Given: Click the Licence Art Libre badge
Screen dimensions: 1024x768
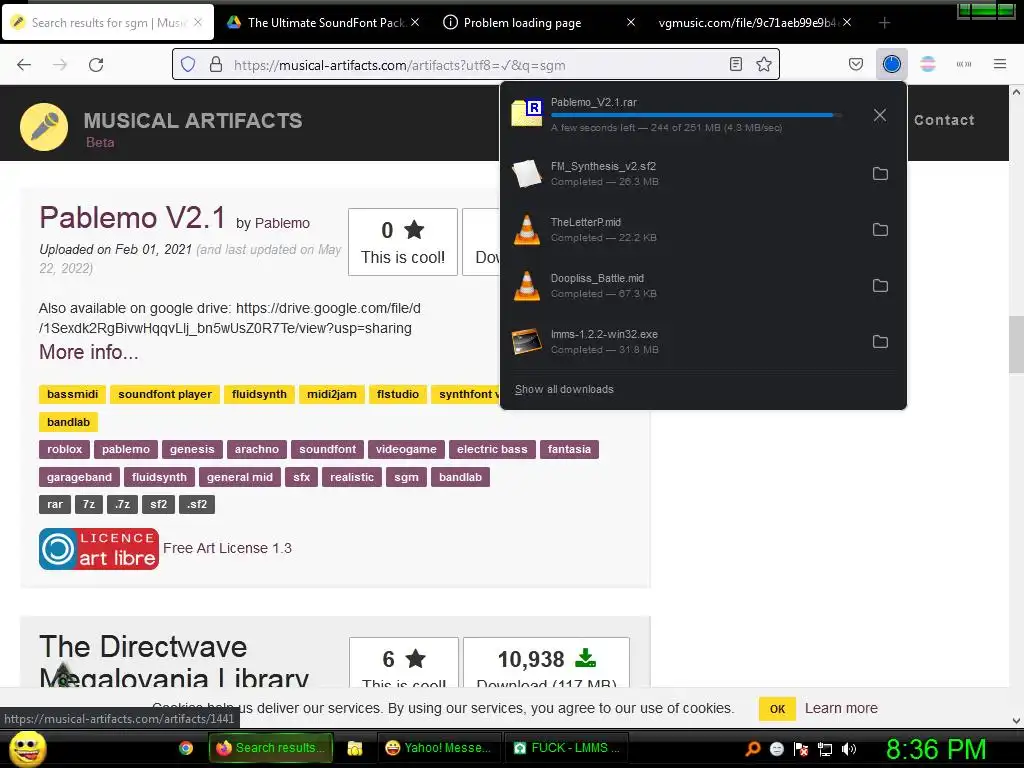Looking at the screenshot, I should point(99,549).
